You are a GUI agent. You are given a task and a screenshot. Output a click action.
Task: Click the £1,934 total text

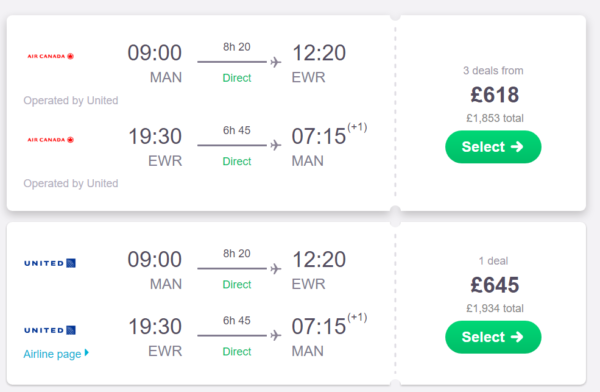pyautogui.click(x=495, y=308)
